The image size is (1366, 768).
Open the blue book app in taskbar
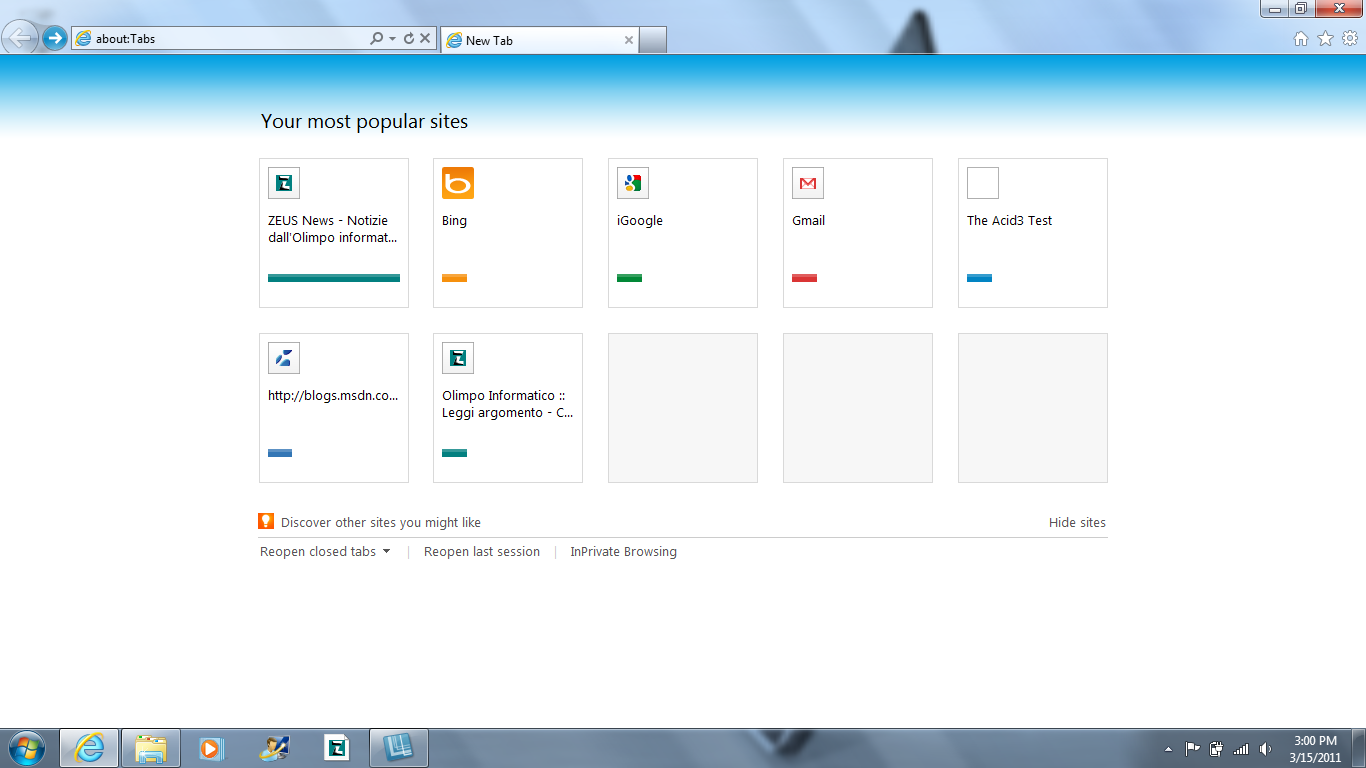399,748
